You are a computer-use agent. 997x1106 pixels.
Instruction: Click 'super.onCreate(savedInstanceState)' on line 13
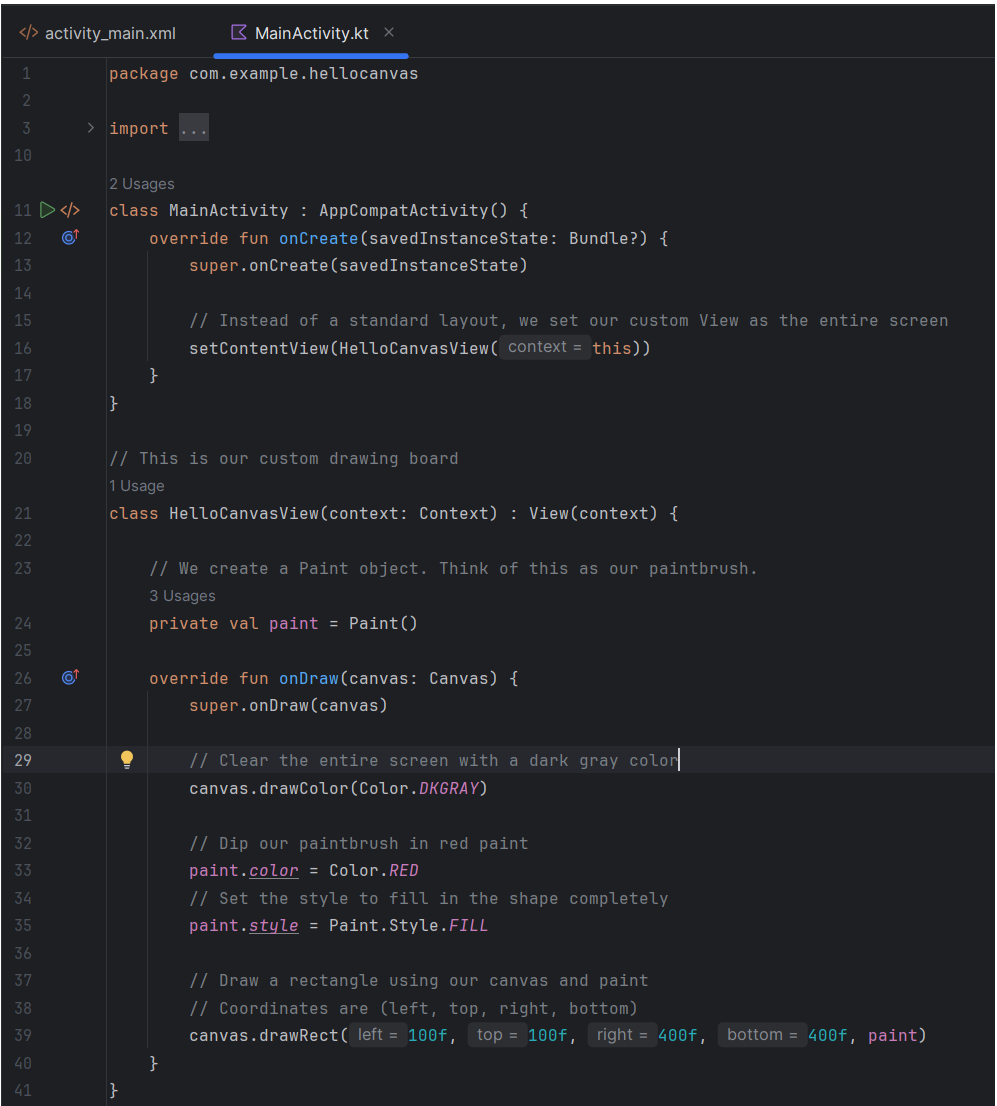coord(358,265)
